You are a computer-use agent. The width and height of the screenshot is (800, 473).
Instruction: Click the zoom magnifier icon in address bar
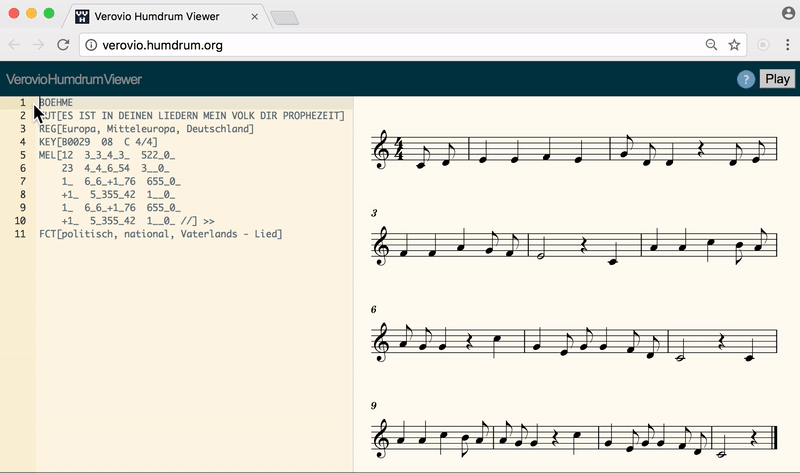[711, 45]
